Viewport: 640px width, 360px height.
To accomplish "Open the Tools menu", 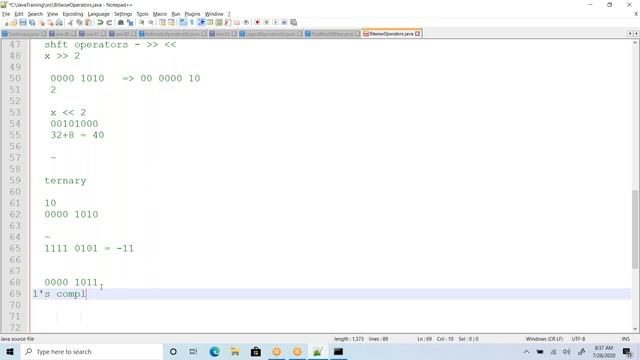I will [x=142, y=14].
